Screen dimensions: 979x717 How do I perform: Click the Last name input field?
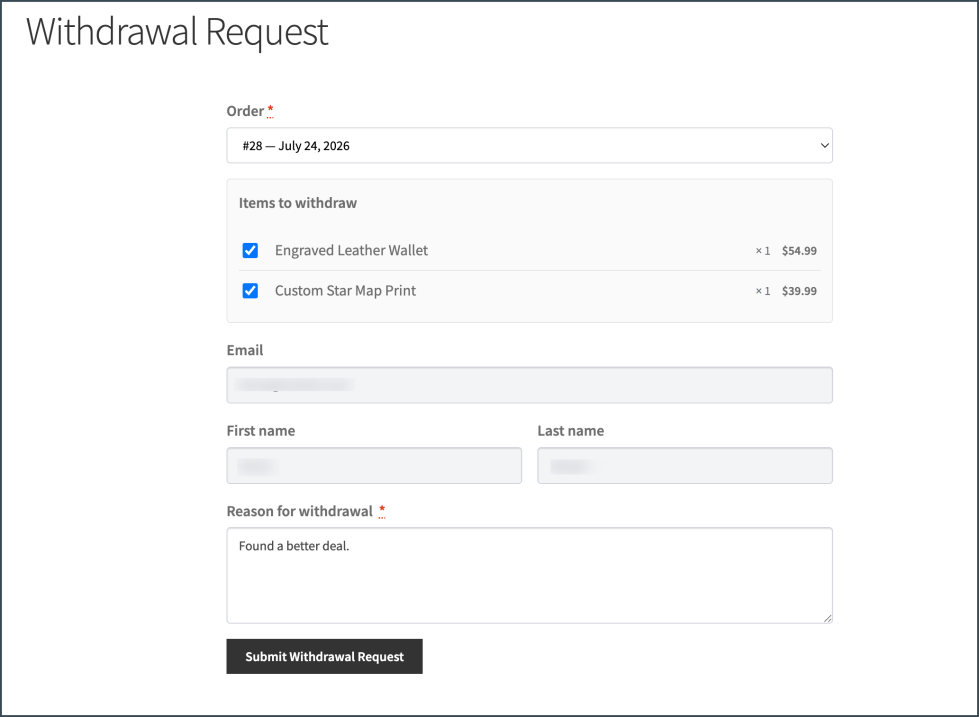[x=685, y=465]
